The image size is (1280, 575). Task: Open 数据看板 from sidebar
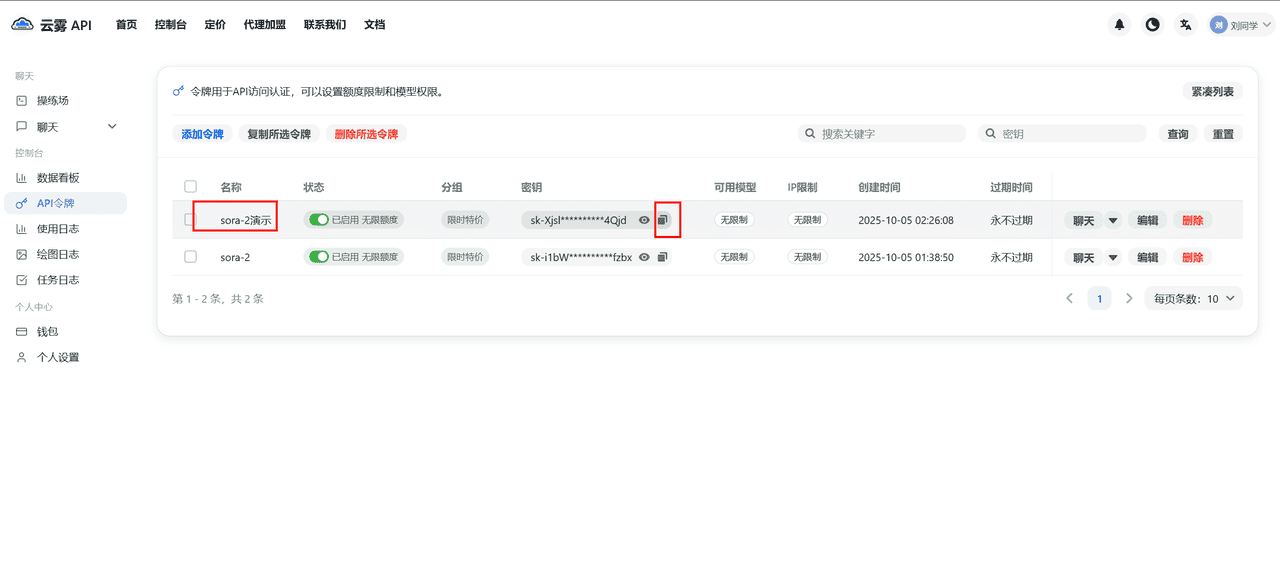point(57,178)
